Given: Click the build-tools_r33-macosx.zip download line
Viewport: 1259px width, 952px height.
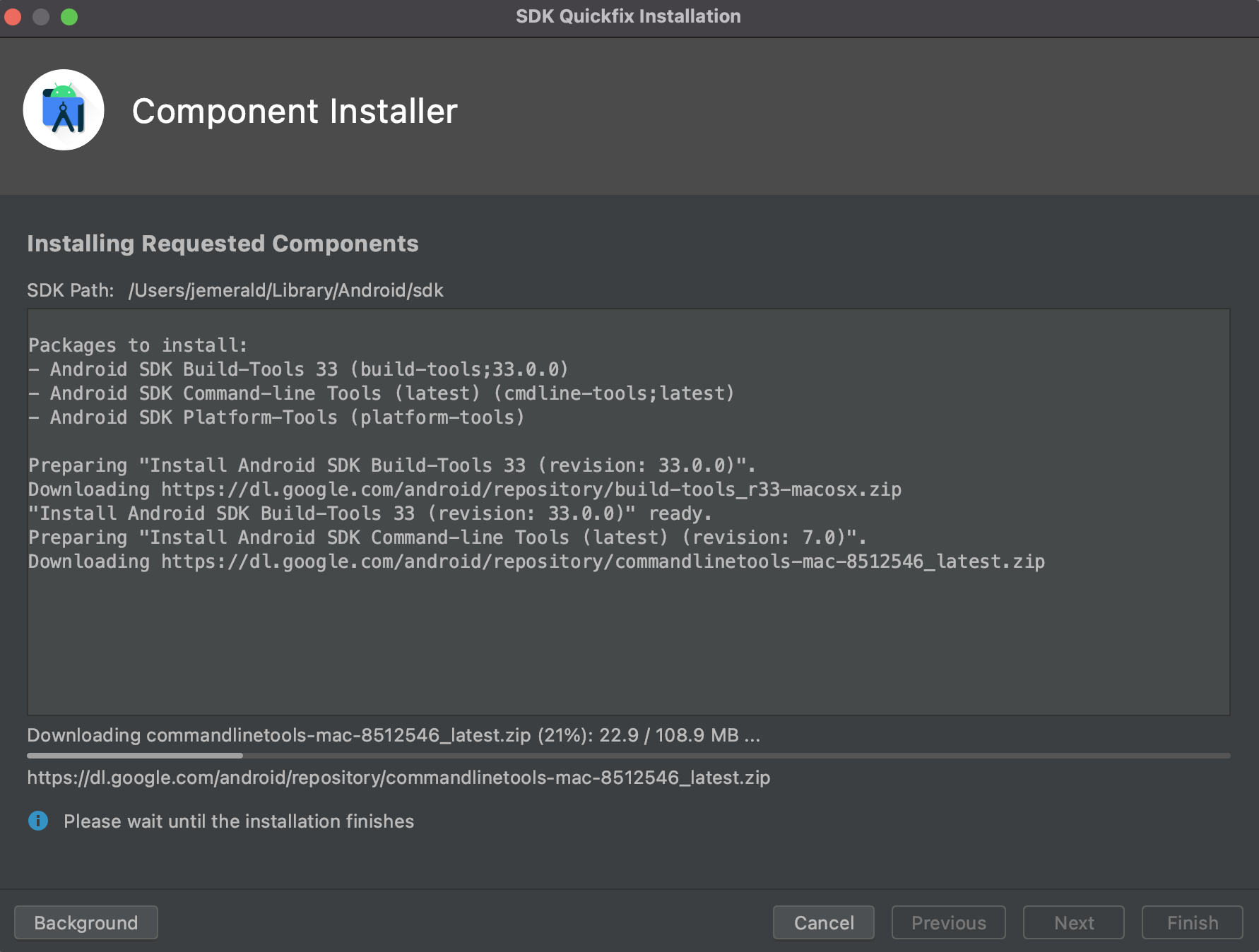Looking at the screenshot, I should 465,489.
